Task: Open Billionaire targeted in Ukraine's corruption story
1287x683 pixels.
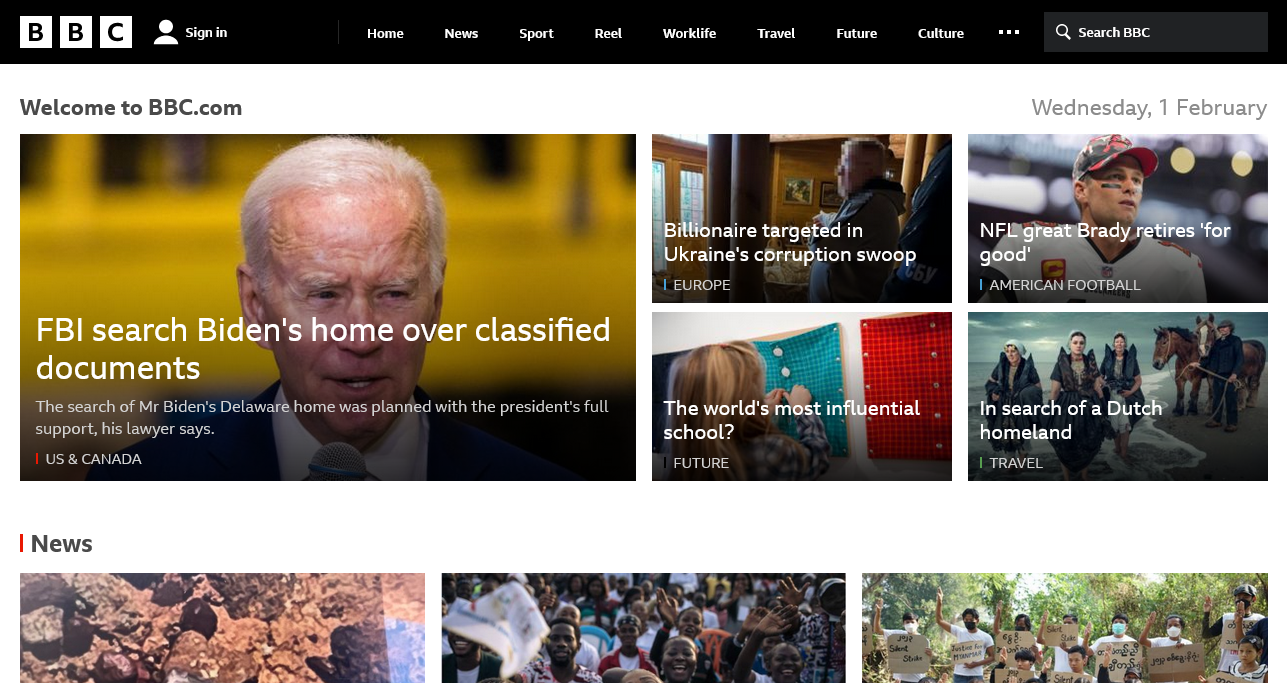Action: tap(790, 242)
